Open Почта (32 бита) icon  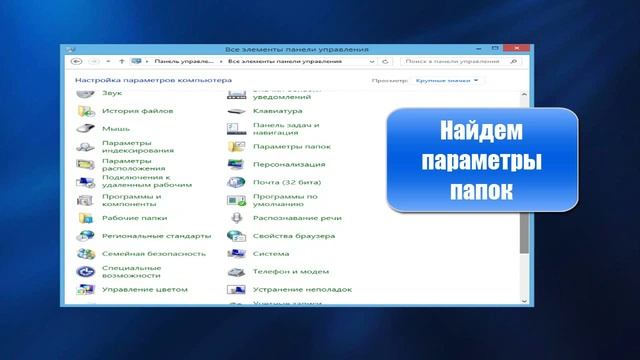pyautogui.click(x=236, y=182)
